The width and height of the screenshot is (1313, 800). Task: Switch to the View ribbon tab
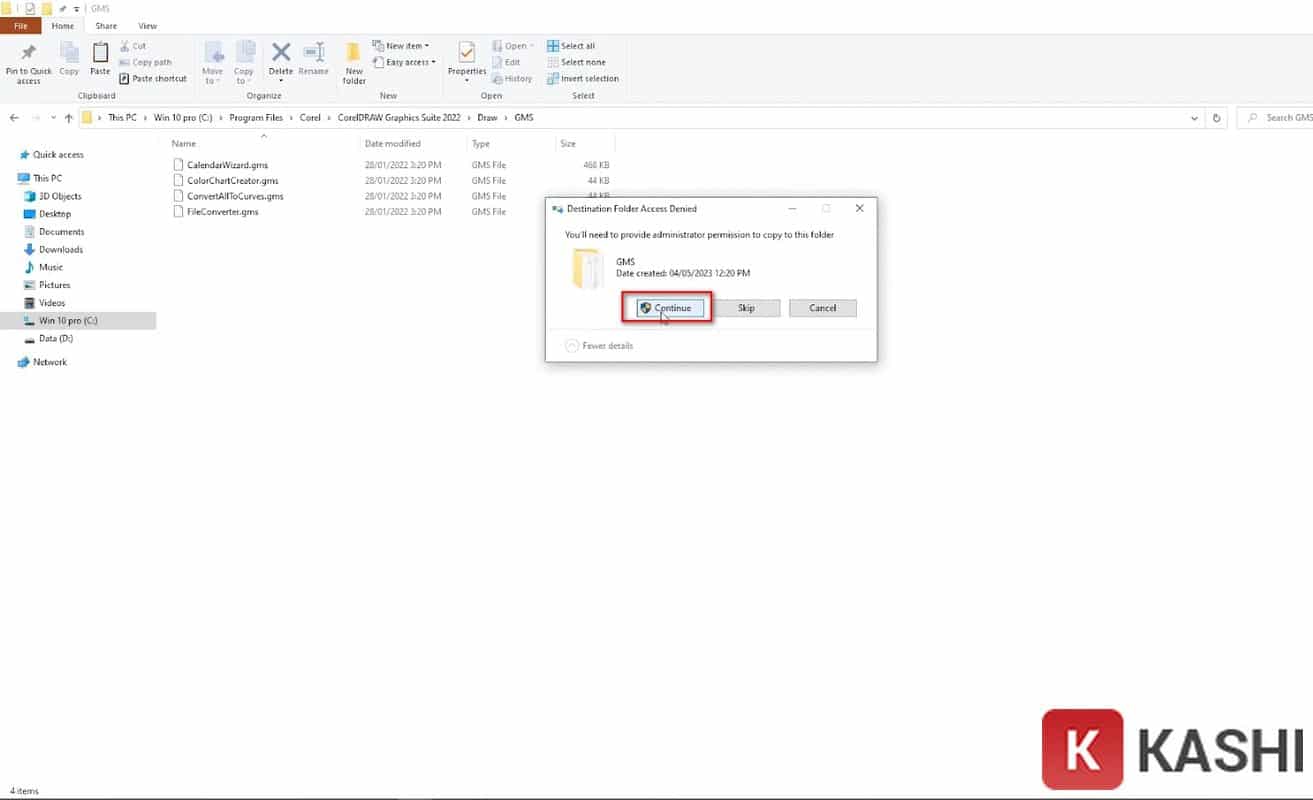coord(147,26)
